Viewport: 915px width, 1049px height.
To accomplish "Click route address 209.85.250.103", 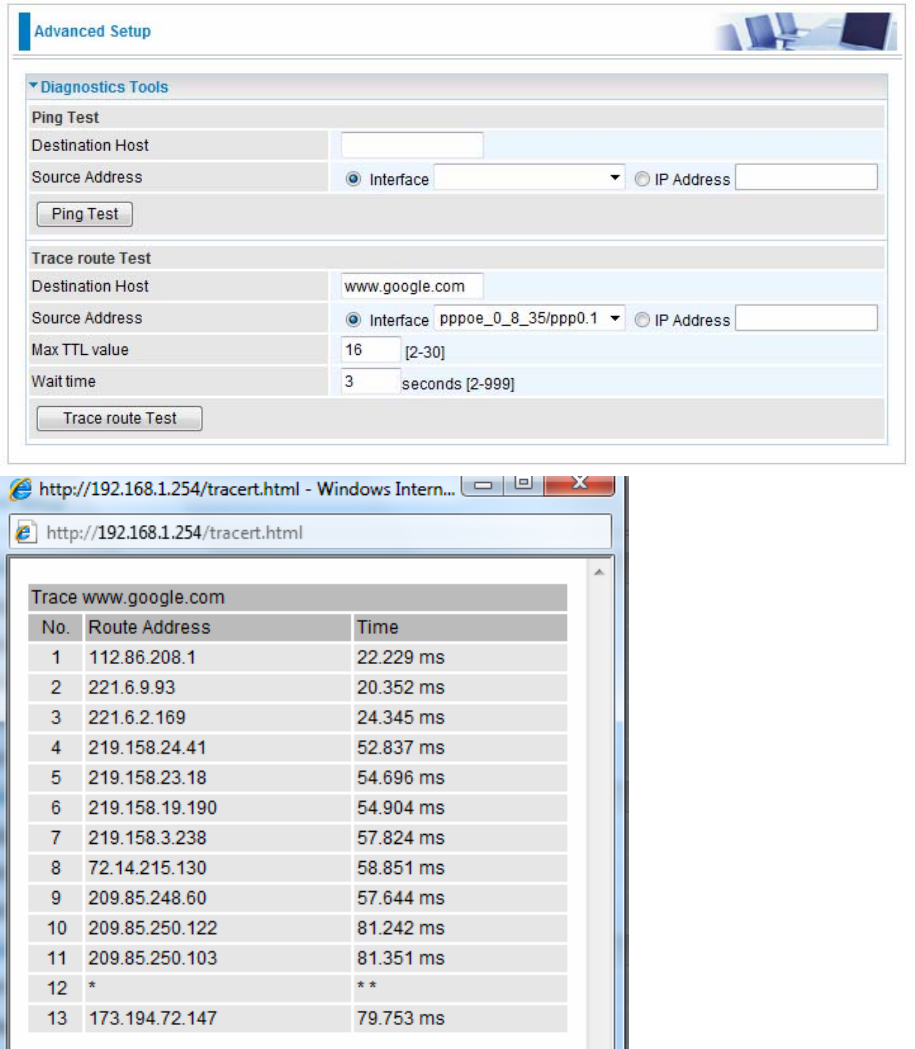I will (152, 958).
